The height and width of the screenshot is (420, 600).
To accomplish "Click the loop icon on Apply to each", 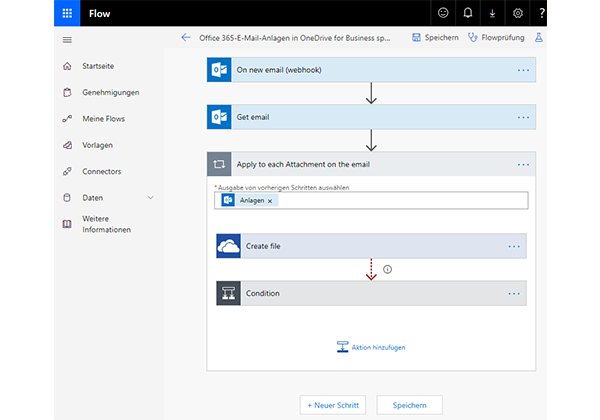I will coord(219,164).
